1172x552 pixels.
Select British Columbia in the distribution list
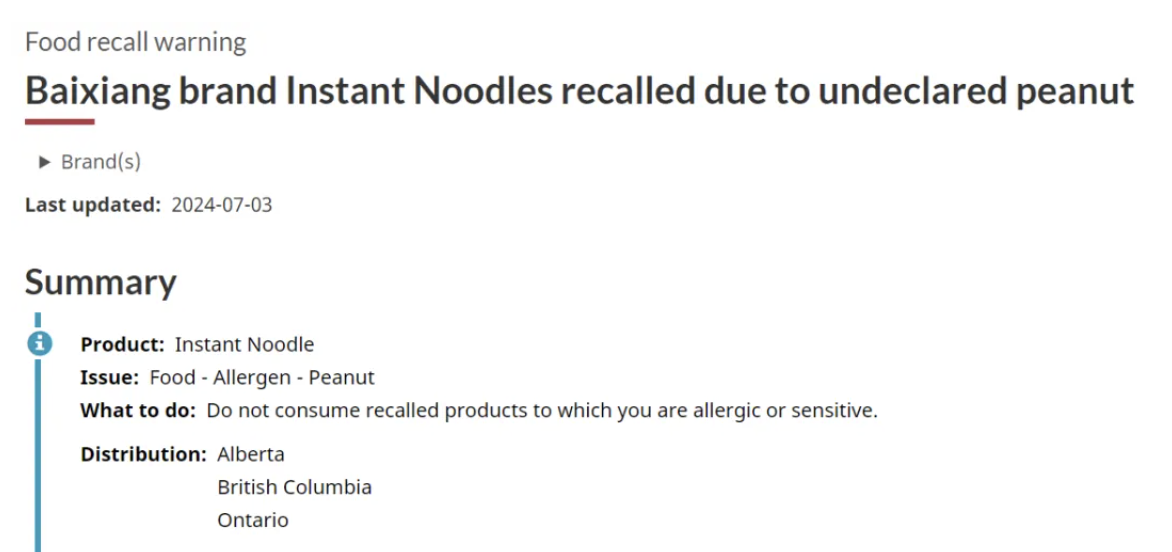click(294, 487)
